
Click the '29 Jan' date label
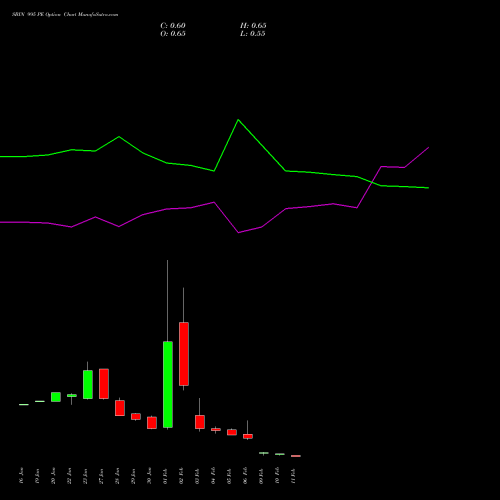134,476
